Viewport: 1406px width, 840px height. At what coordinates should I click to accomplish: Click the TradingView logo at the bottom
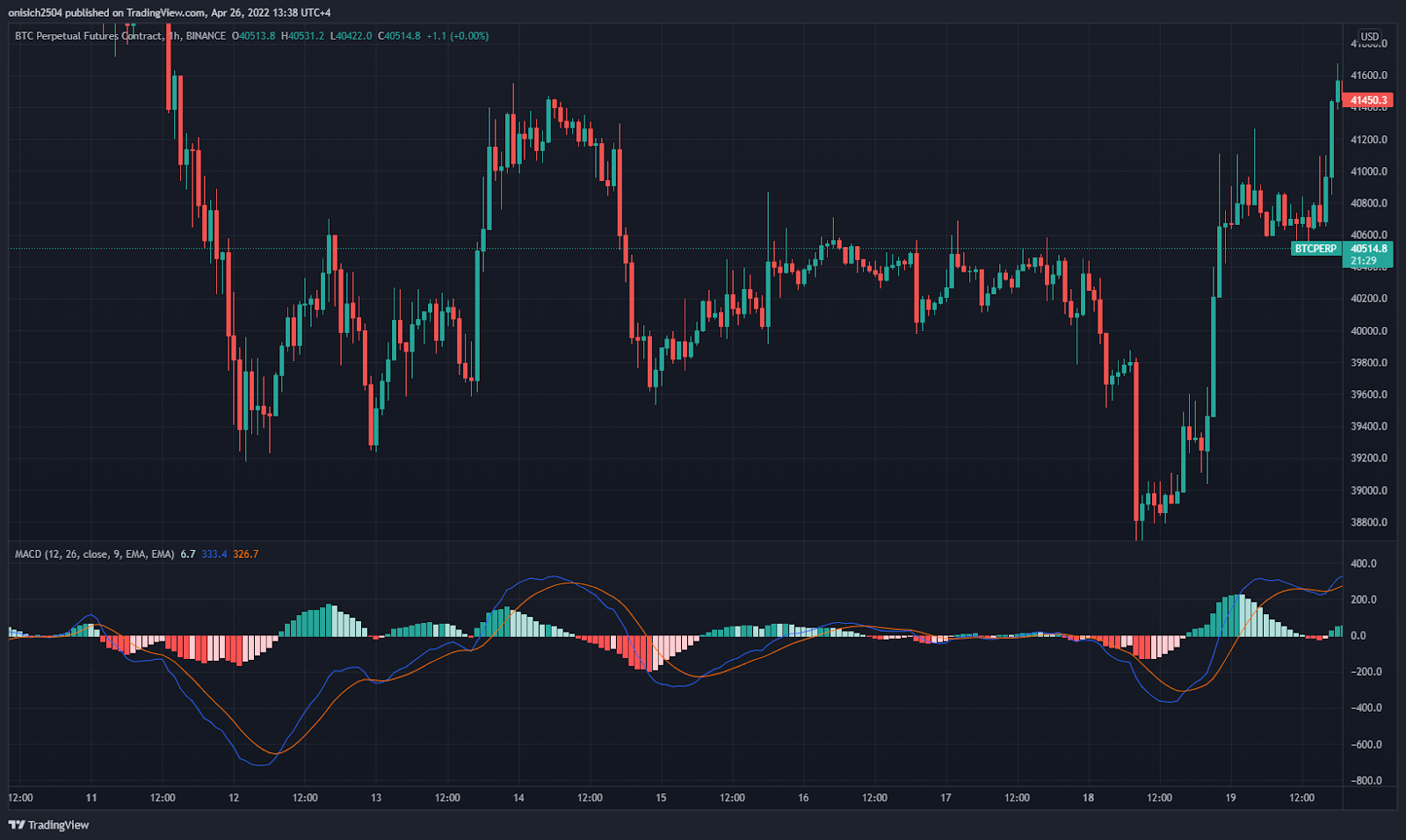[48, 825]
